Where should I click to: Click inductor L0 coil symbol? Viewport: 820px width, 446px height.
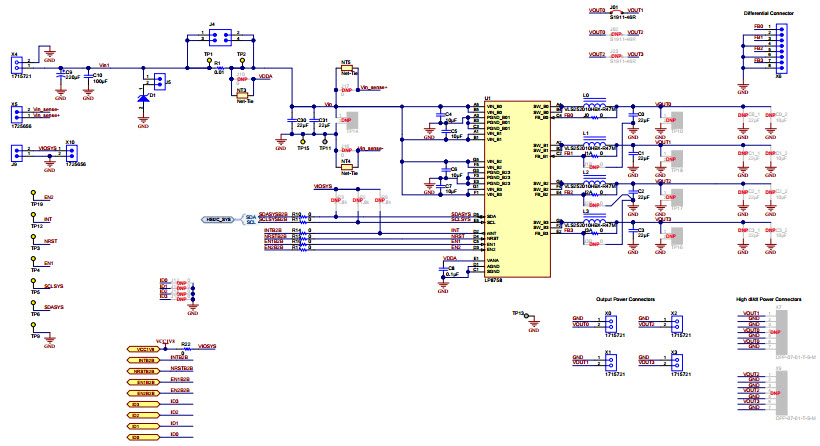597,102
